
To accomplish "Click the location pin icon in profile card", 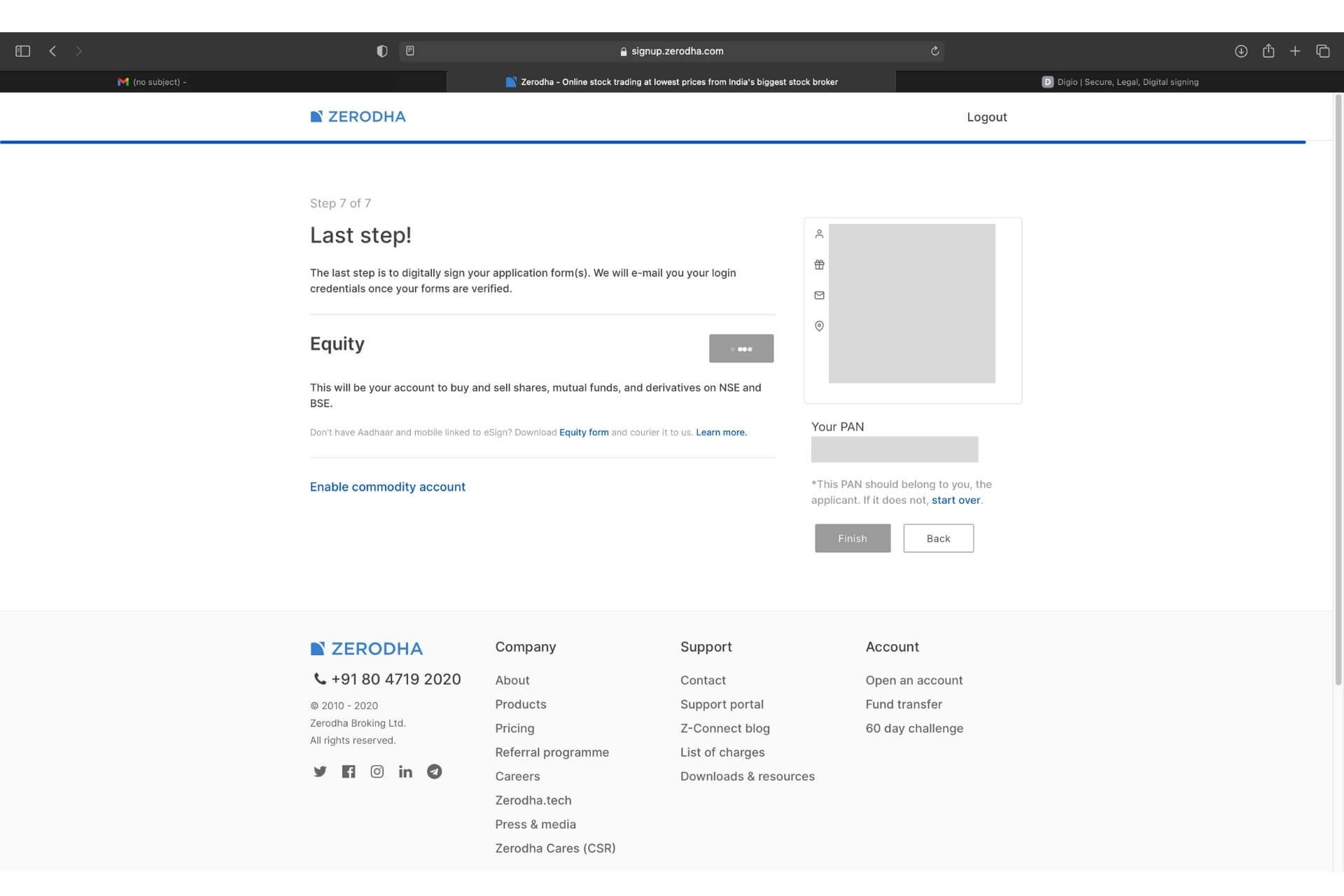I will click(x=819, y=326).
